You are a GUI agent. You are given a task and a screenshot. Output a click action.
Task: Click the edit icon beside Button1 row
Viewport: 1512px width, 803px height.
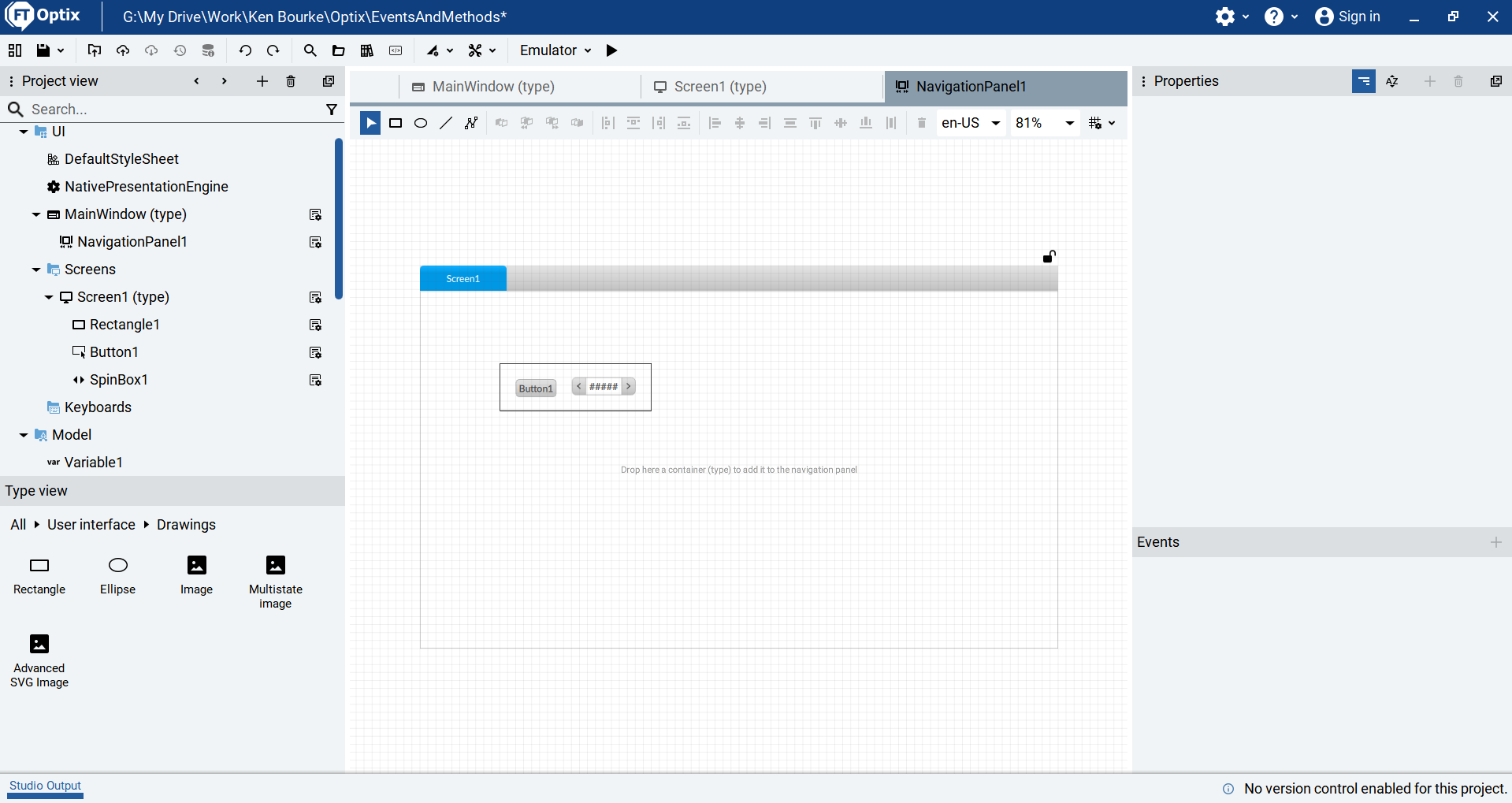316,352
